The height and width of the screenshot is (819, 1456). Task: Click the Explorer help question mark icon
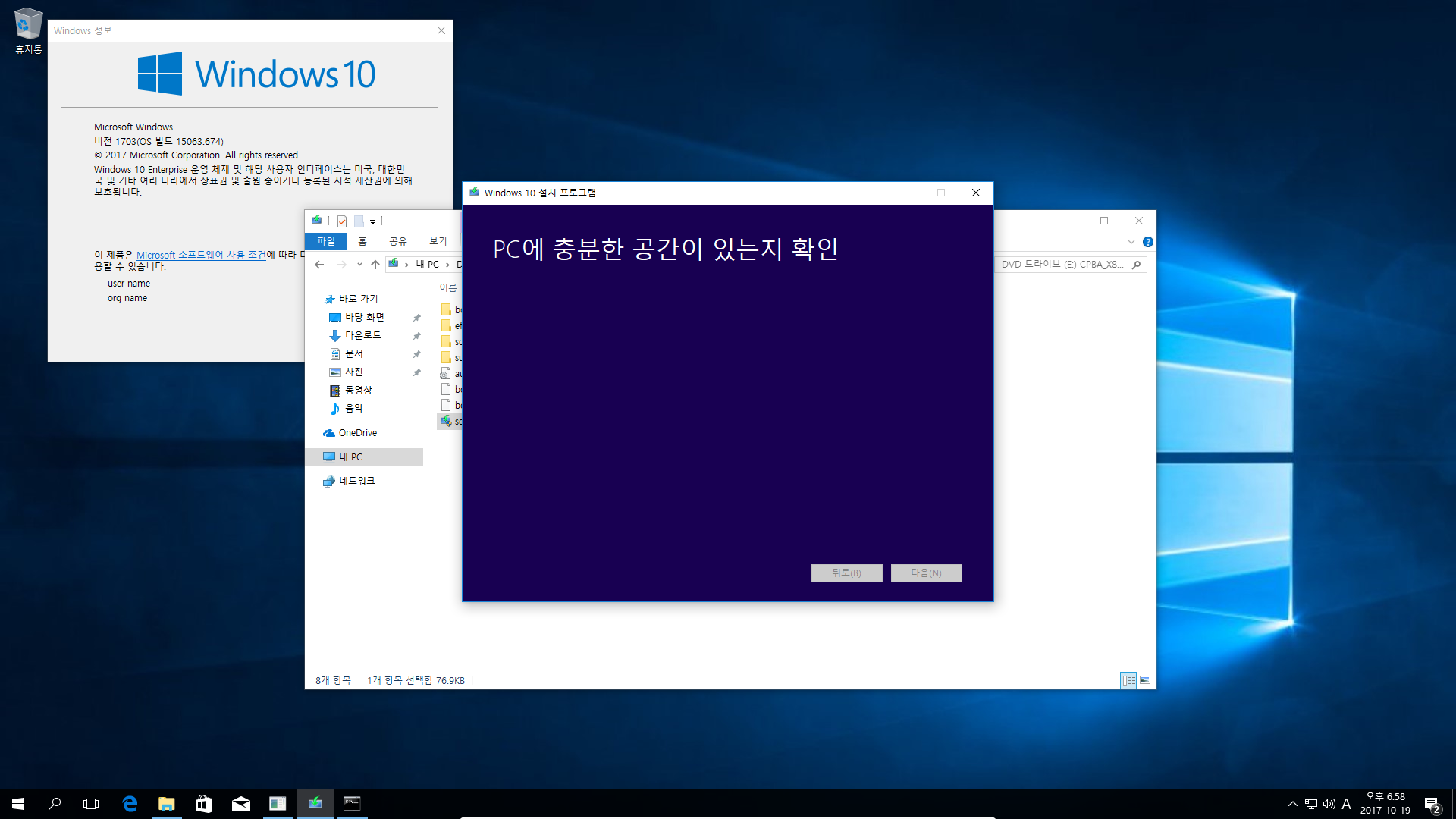[x=1148, y=242]
